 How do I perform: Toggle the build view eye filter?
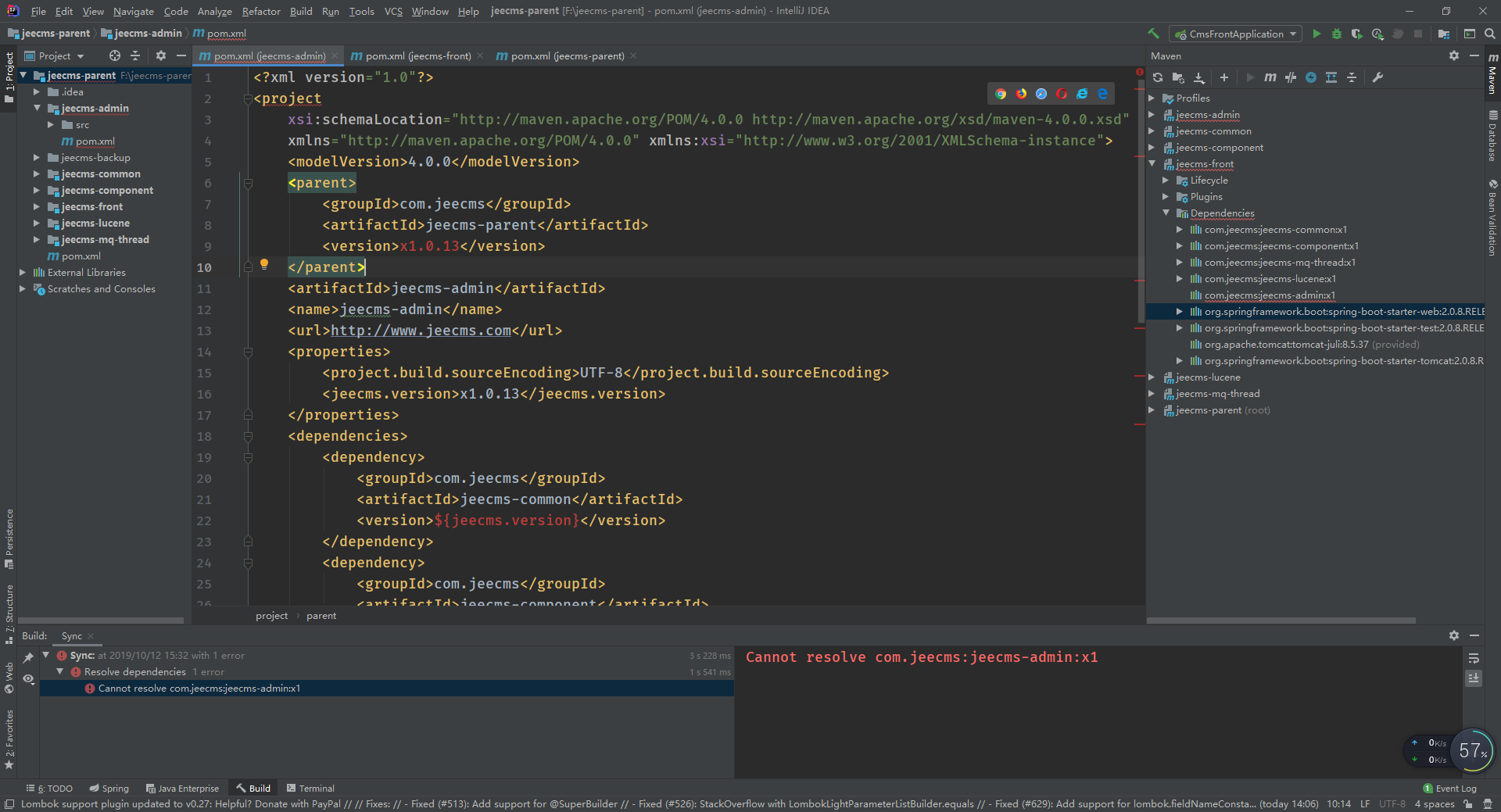[28, 679]
